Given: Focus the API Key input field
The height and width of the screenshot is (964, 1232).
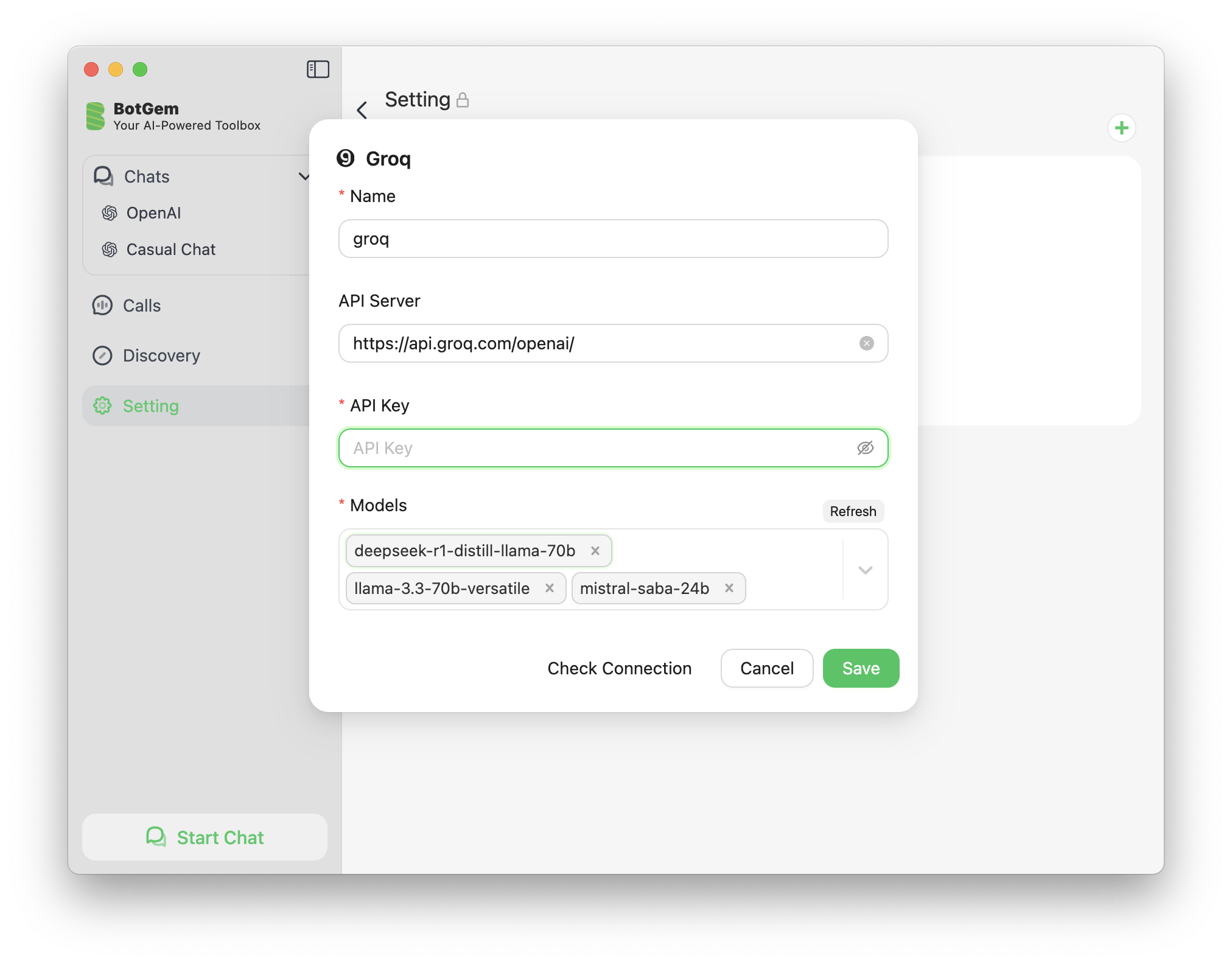Looking at the screenshot, I should [x=614, y=448].
